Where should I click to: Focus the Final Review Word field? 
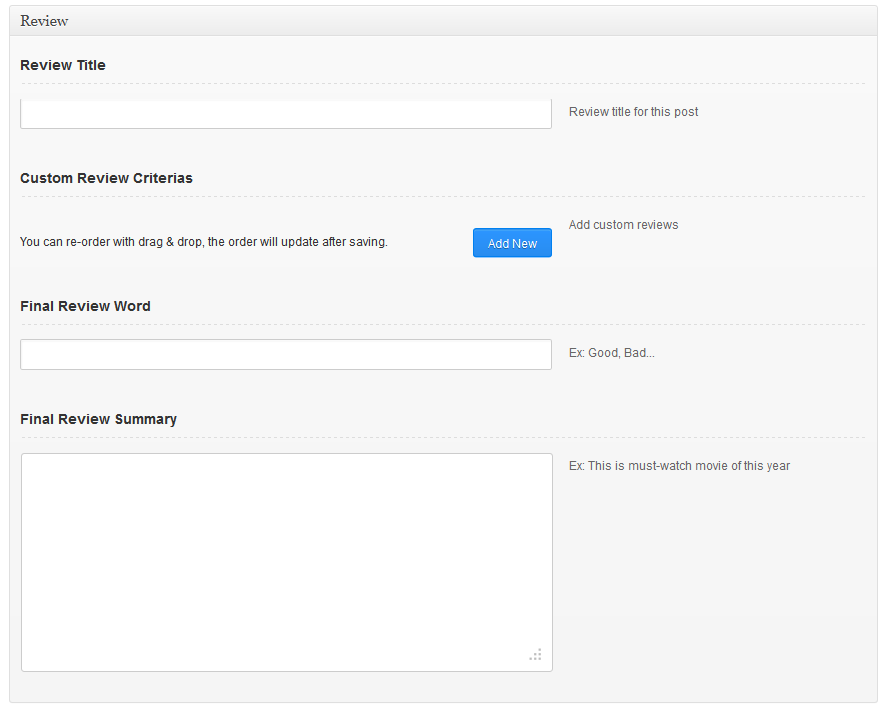point(285,354)
